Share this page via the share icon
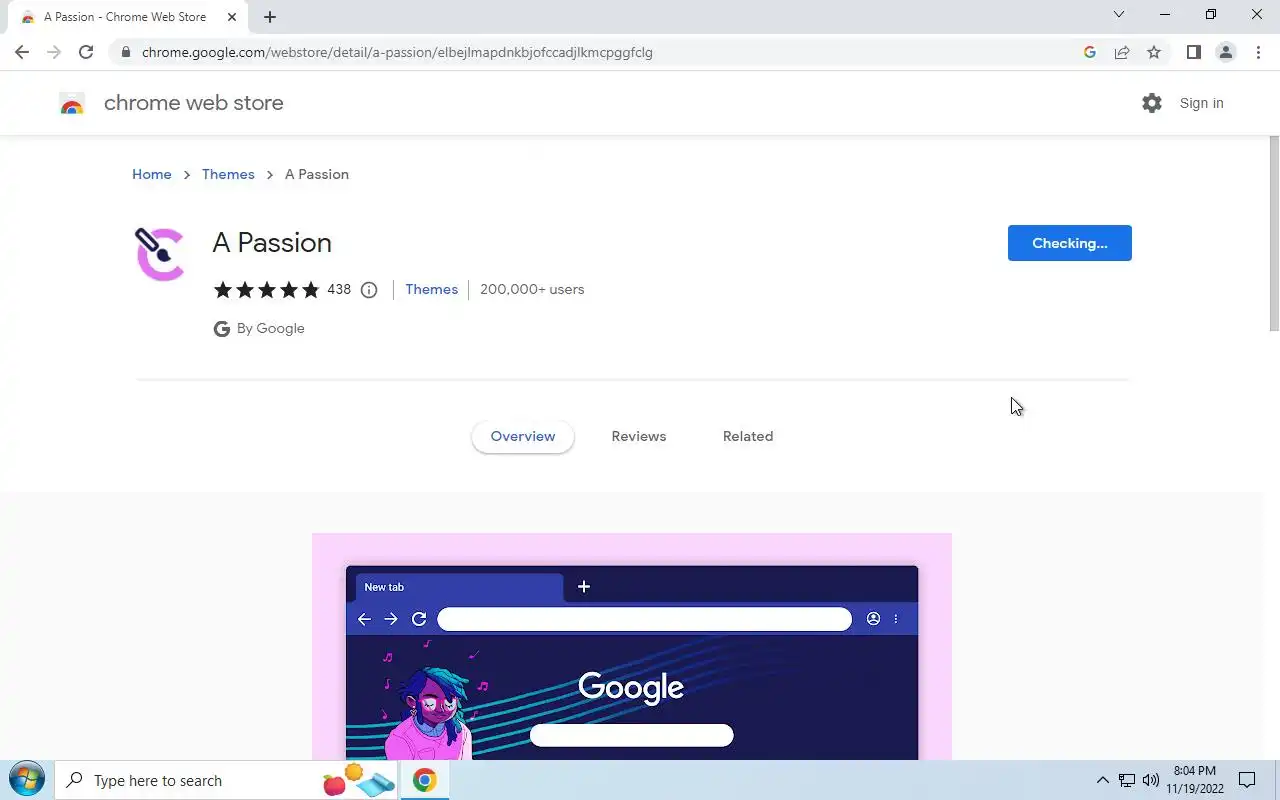The height and width of the screenshot is (800, 1280). (1122, 52)
